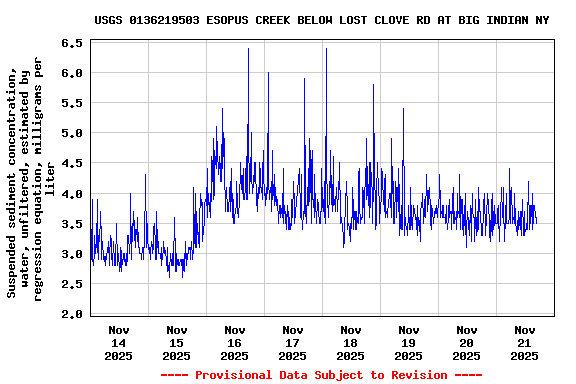Select the y-axis label 3.0
Viewport: 576px width, 384px height.
[x=72, y=254]
